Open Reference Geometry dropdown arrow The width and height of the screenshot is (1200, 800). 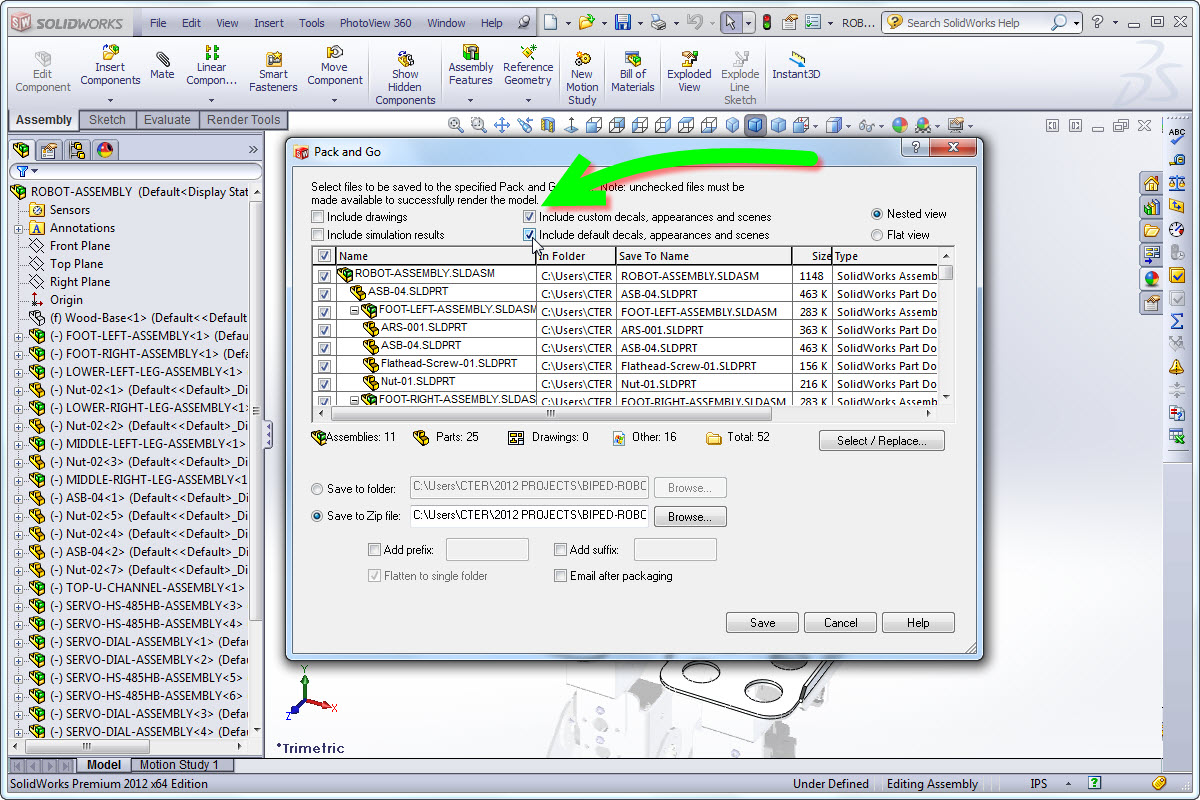click(528, 99)
